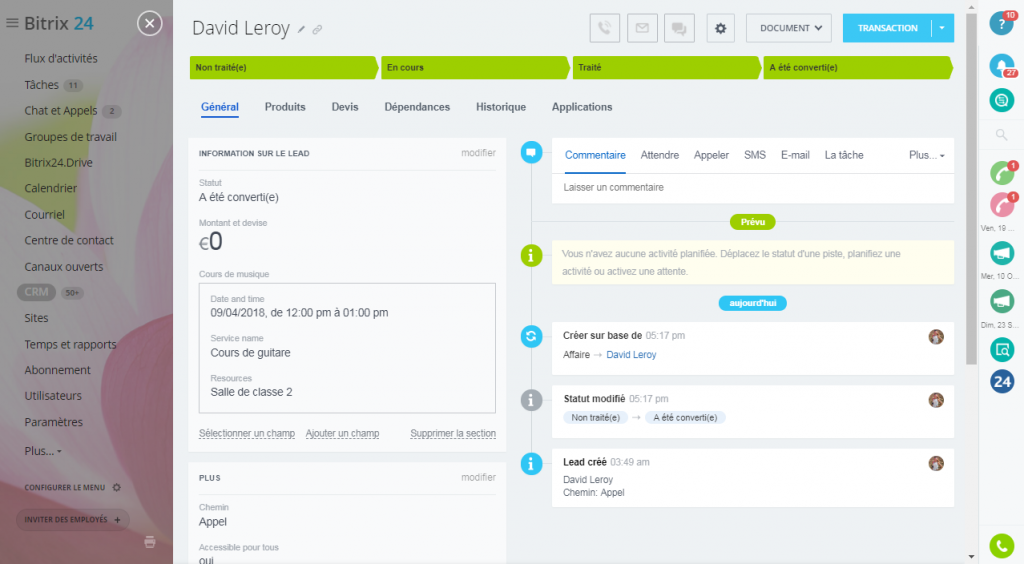The width and height of the screenshot is (1024, 564).
Task: Select the Appeler timeline tab
Action: point(711,155)
